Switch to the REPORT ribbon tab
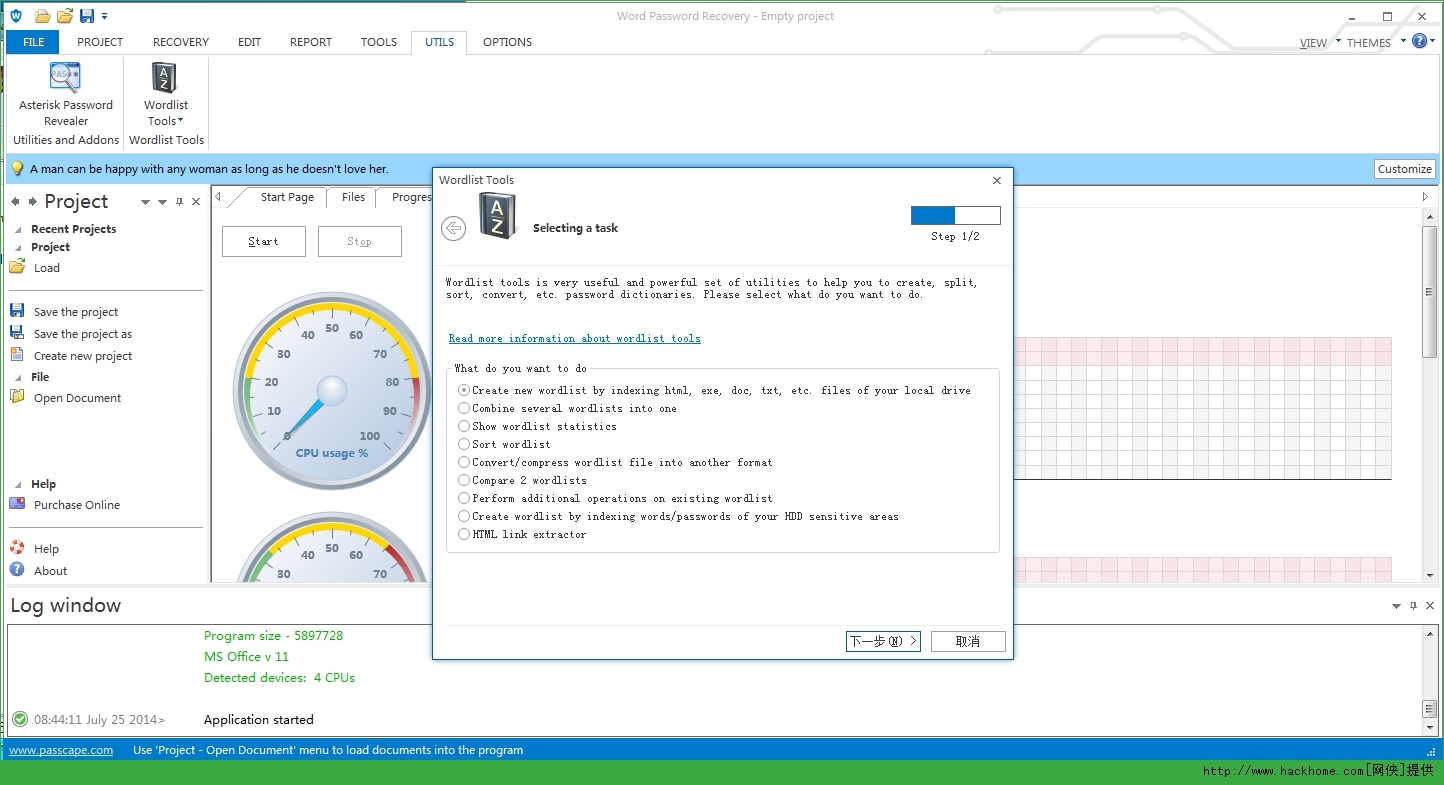 pos(311,42)
